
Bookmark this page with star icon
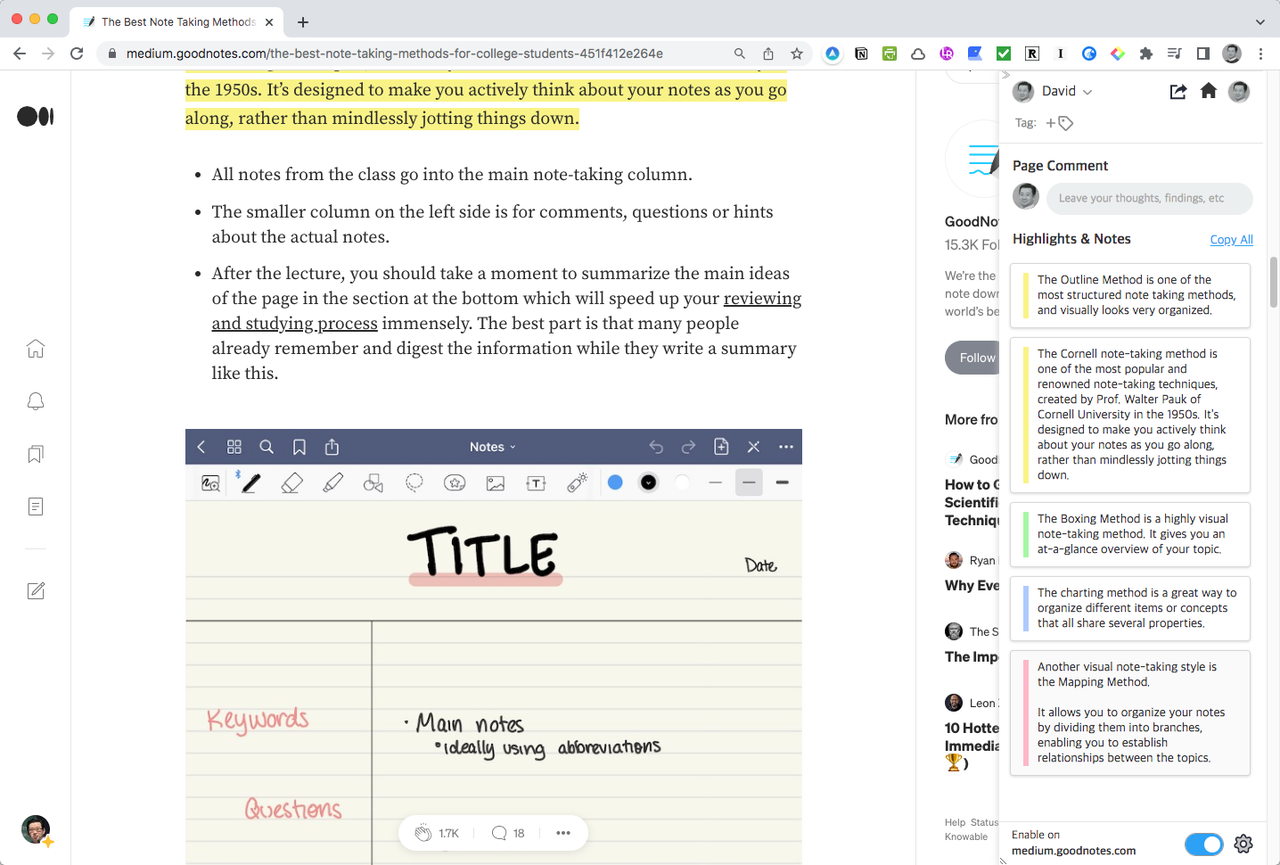(797, 53)
